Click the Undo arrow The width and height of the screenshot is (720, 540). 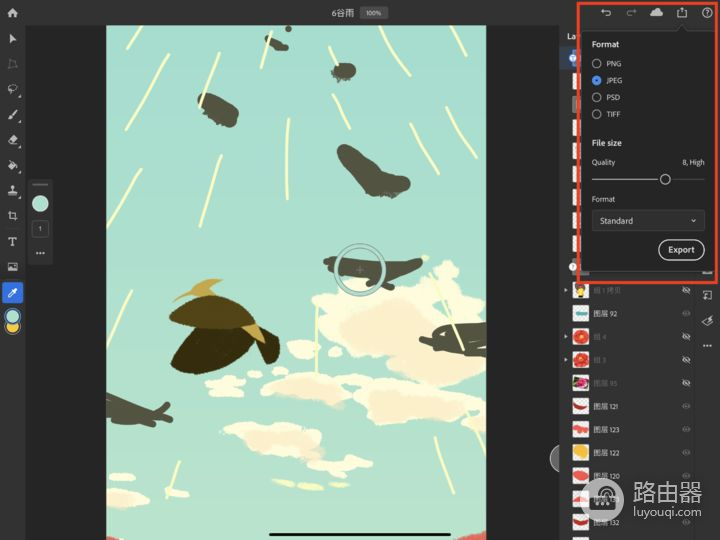pos(606,13)
